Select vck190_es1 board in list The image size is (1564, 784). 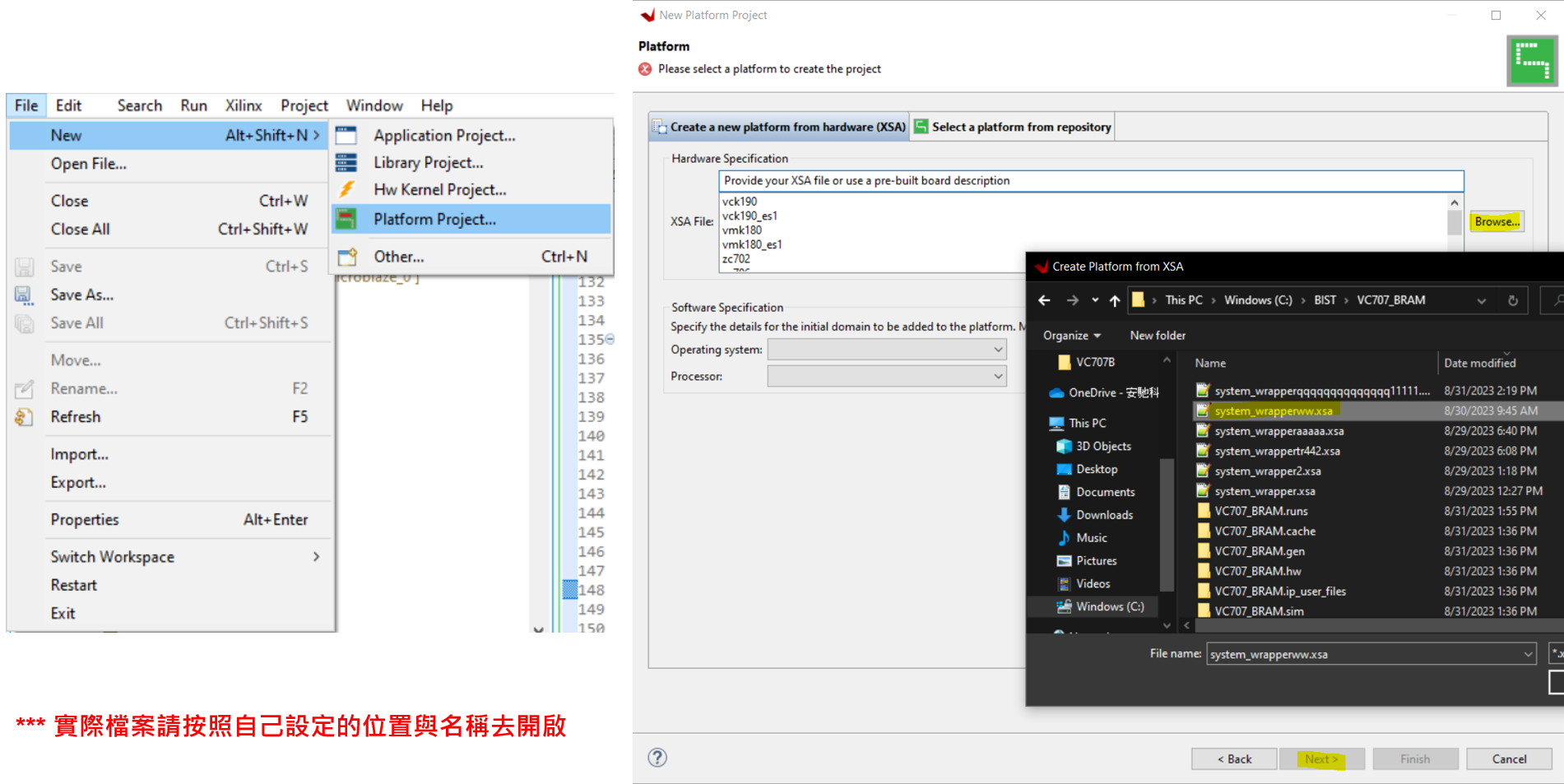pyautogui.click(x=750, y=216)
